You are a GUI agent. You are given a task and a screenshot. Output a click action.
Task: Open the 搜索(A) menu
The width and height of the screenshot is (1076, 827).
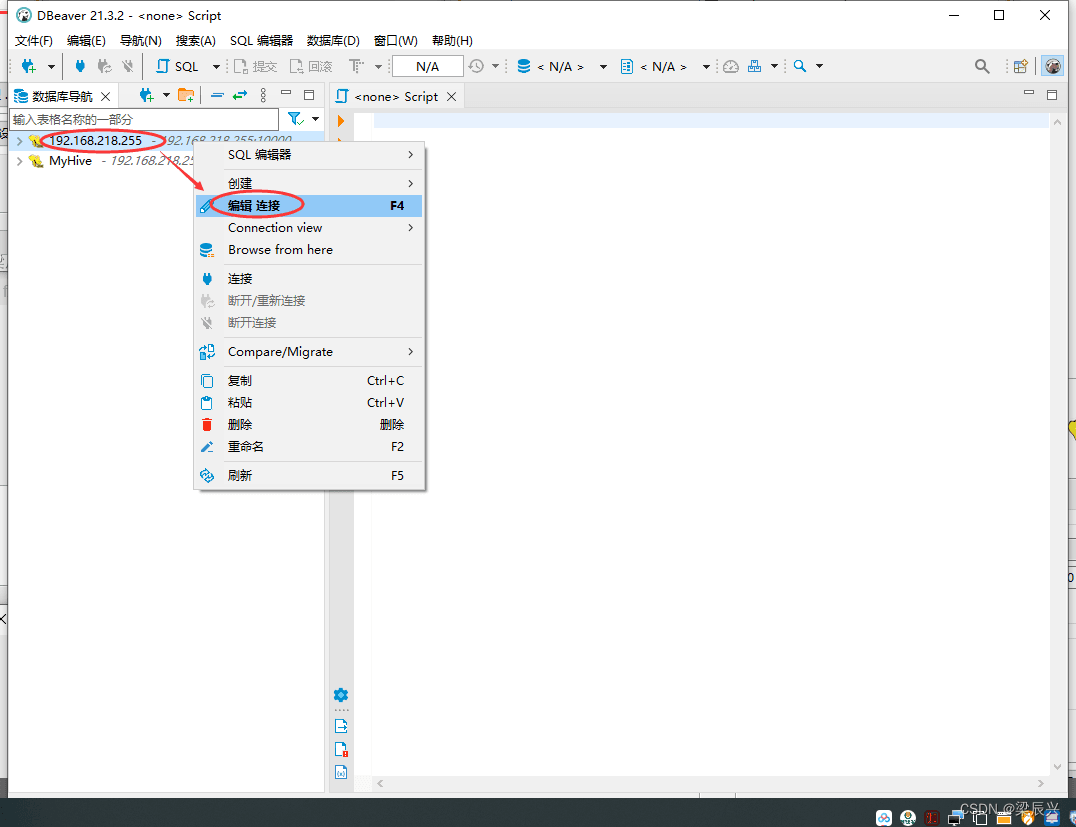pos(196,40)
